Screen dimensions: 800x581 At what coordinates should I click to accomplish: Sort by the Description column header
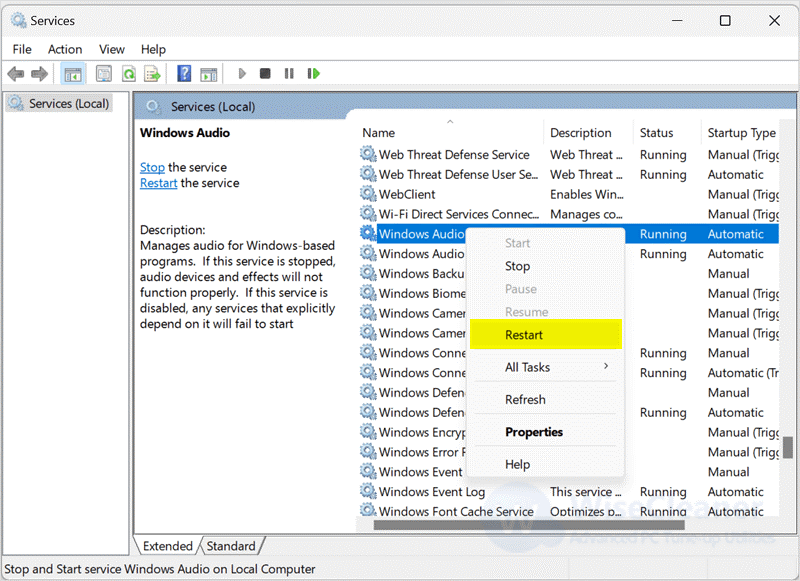click(x=589, y=133)
